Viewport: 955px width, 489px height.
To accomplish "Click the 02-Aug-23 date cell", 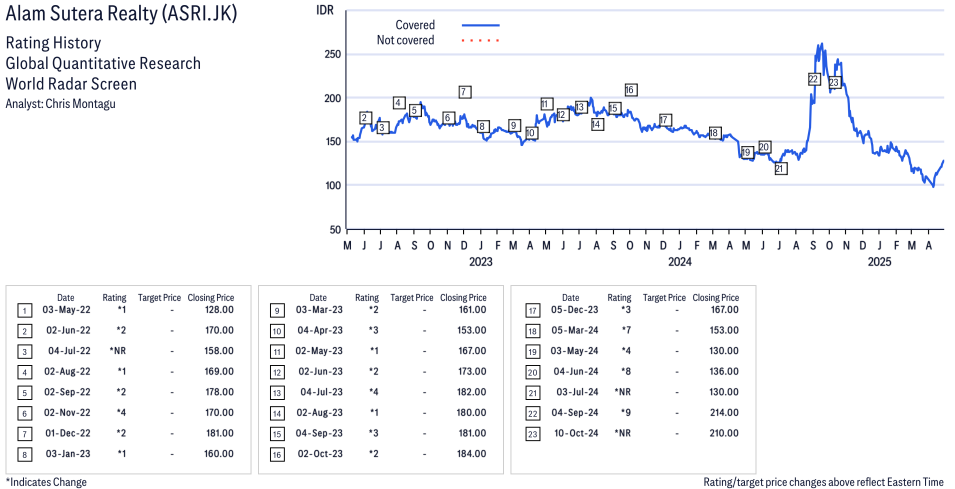I will tap(320, 413).
